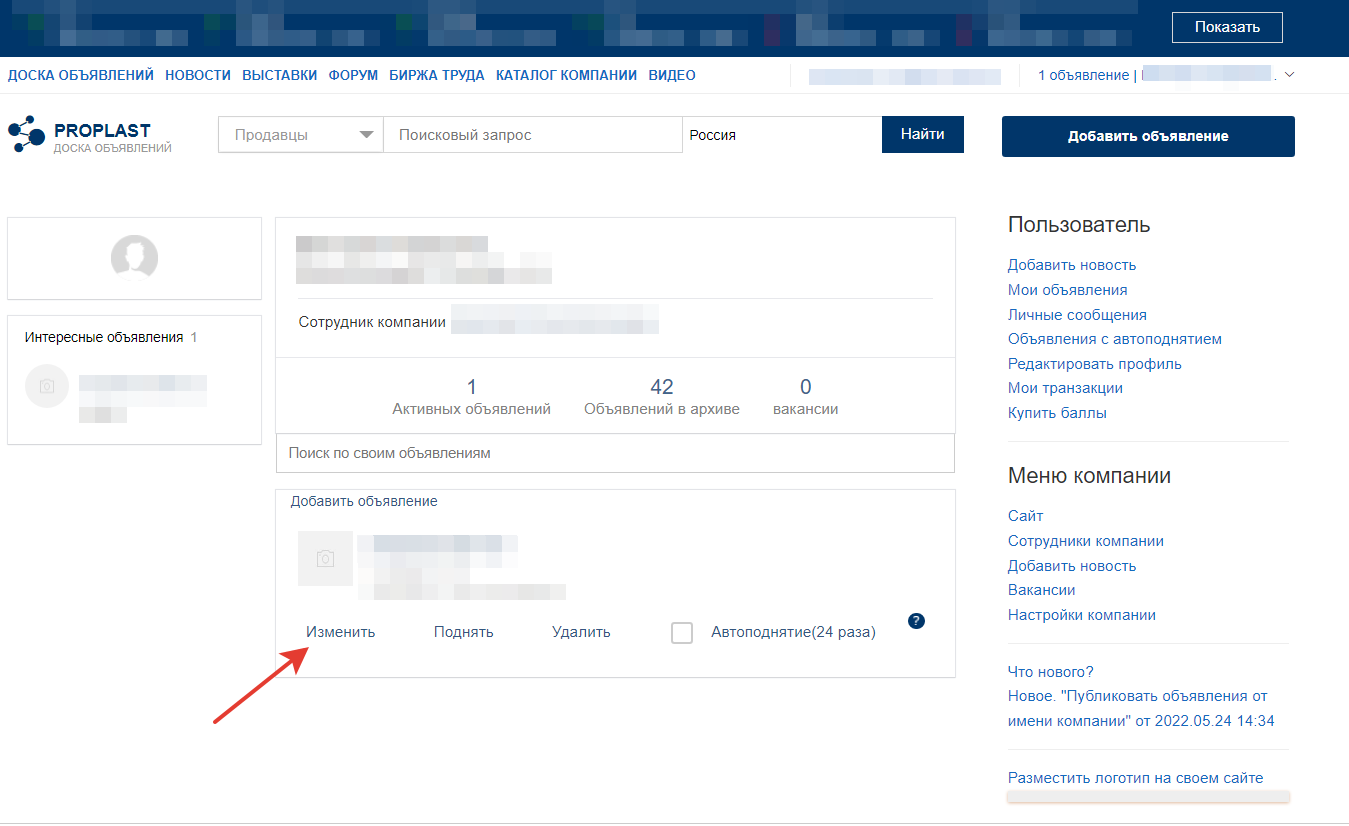Viewport: 1349px width, 826px height.
Task: Click the blue Добавить объявление button
Action: click(1148, 136)
